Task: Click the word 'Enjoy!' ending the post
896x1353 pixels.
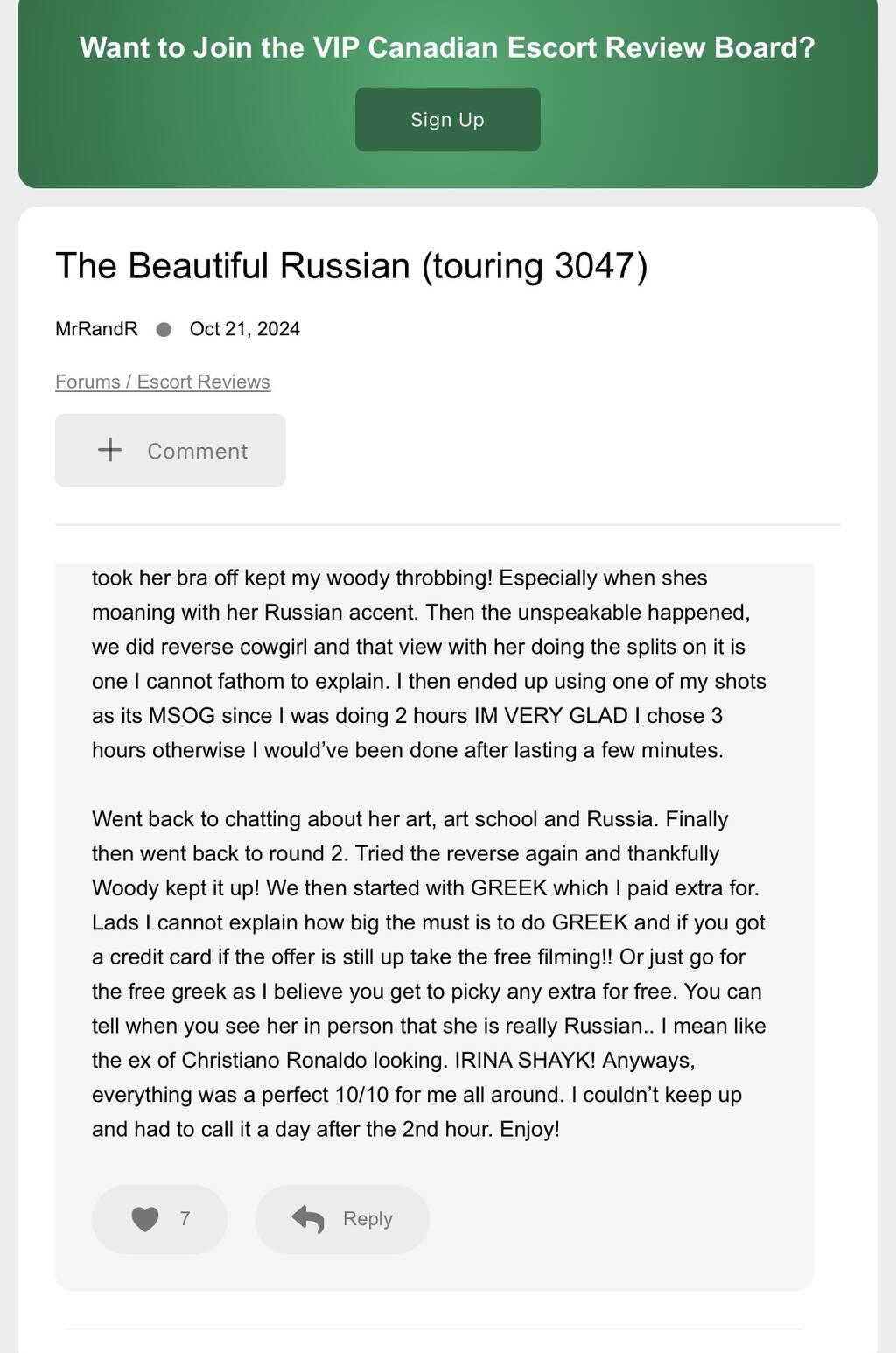Action: click(529, 1129)
